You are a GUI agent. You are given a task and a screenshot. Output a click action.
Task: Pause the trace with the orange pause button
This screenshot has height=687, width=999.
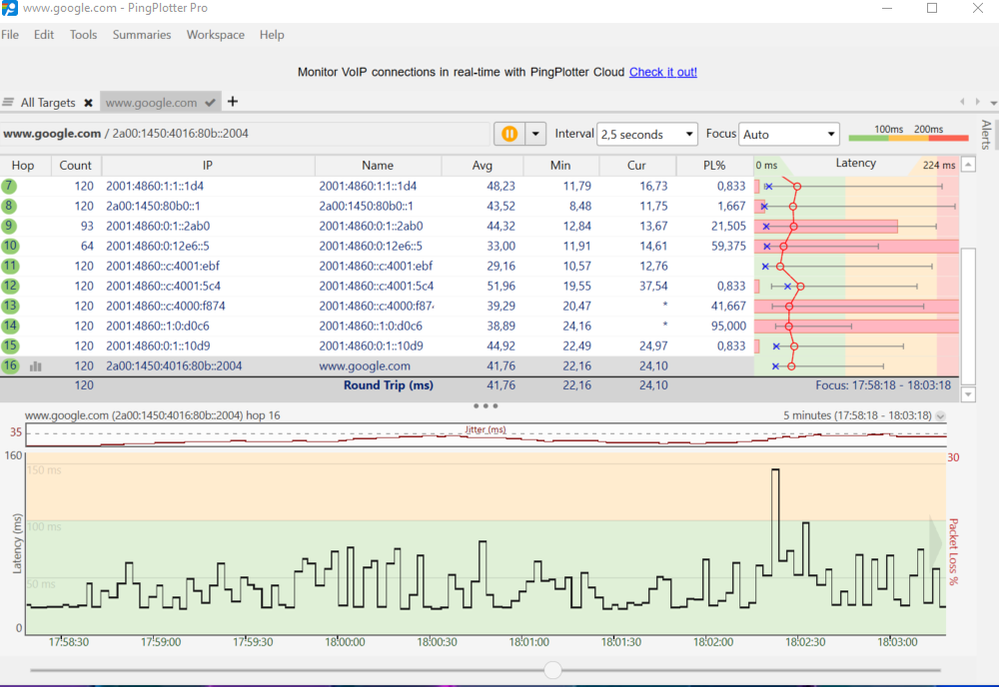pos(509,134)
